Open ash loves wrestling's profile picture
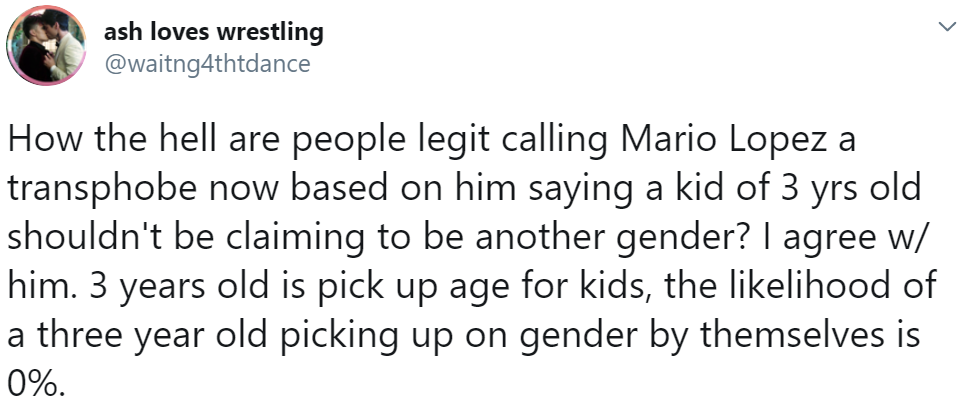Image resolution: width=963 pixels, height=412 pixels. click(x=45, y=46)
